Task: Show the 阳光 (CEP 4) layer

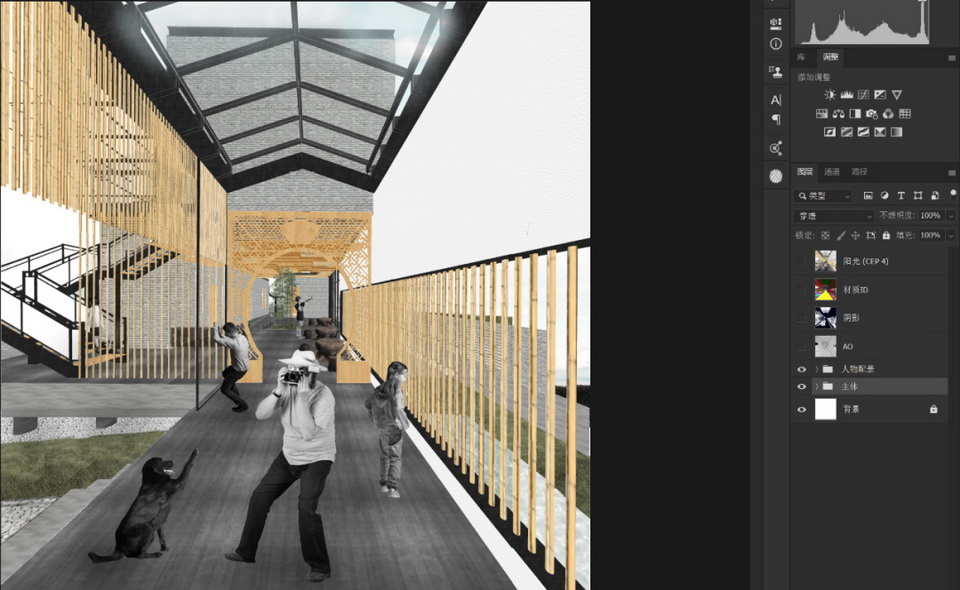Action: (x=801, y=261)
